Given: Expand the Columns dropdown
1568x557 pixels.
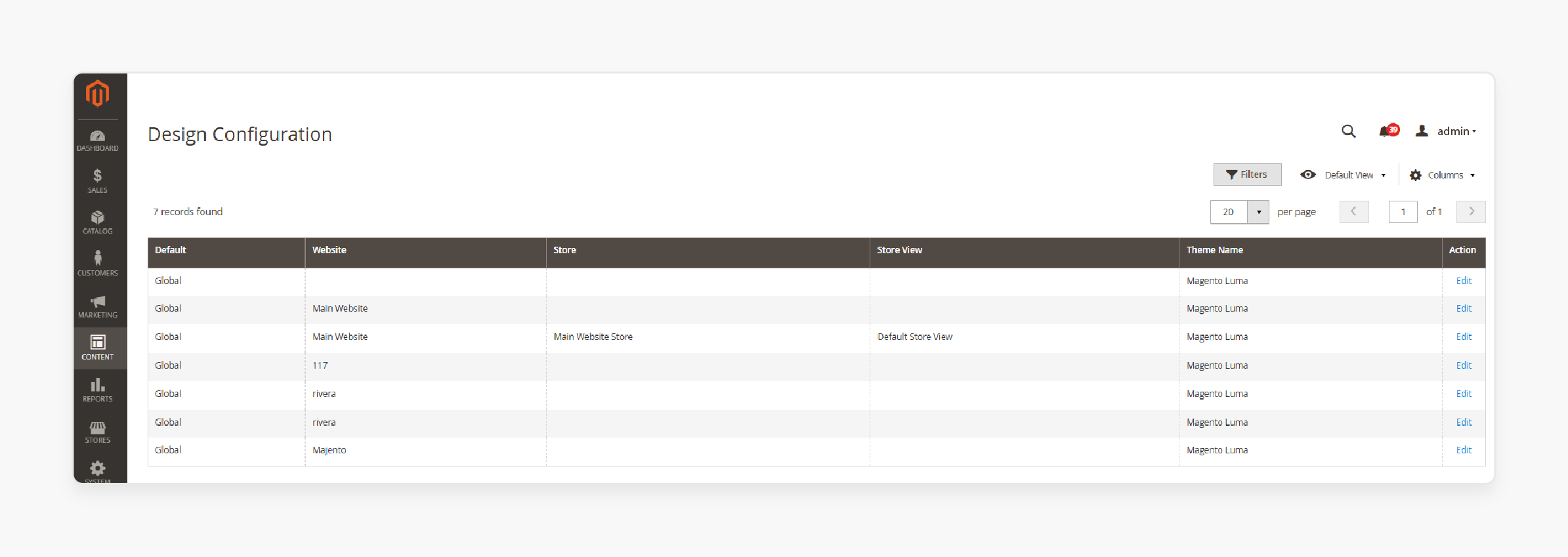Looking at the screenshot, I should coord(1443,175).
